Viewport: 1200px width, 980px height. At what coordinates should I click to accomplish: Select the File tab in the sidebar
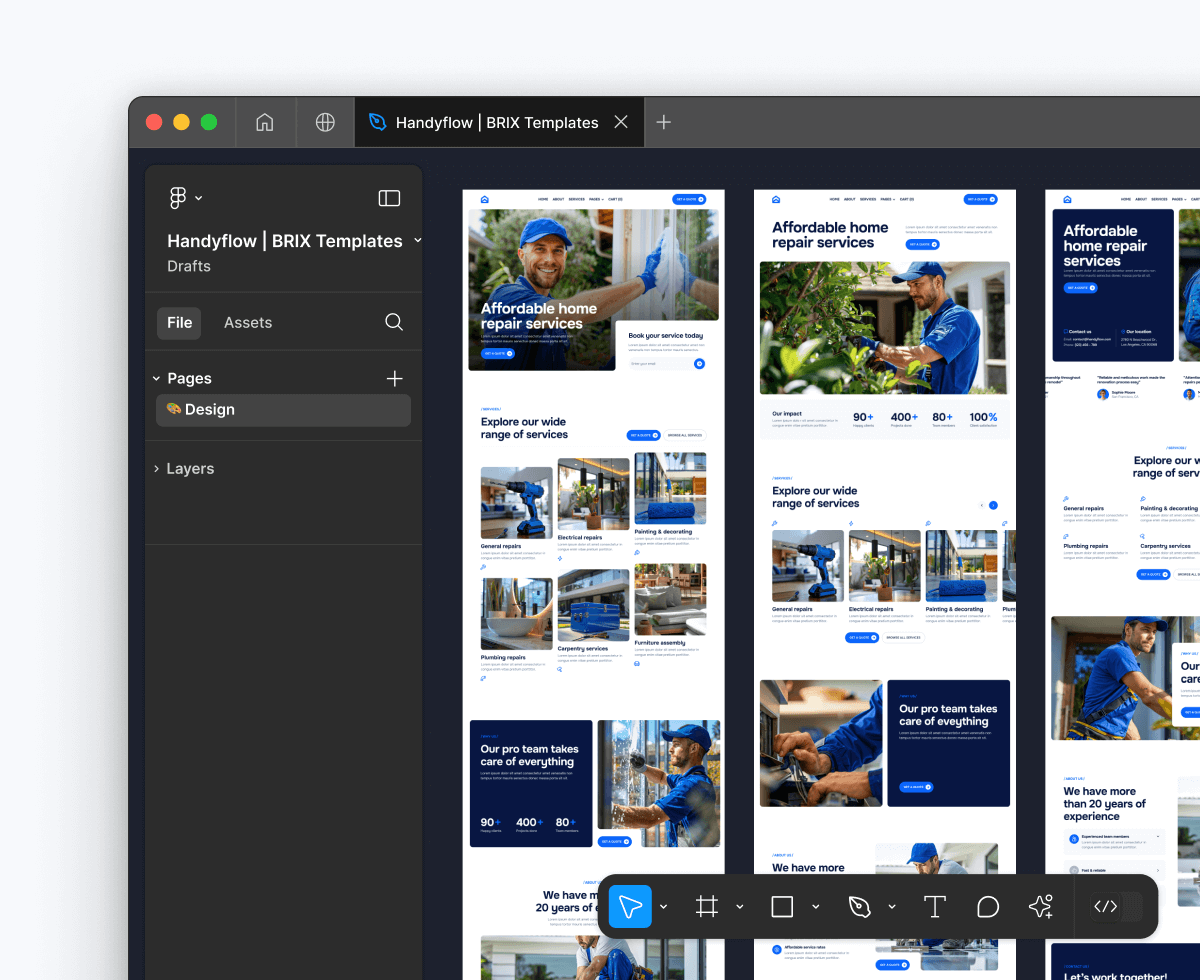click(x=179, y=322)
